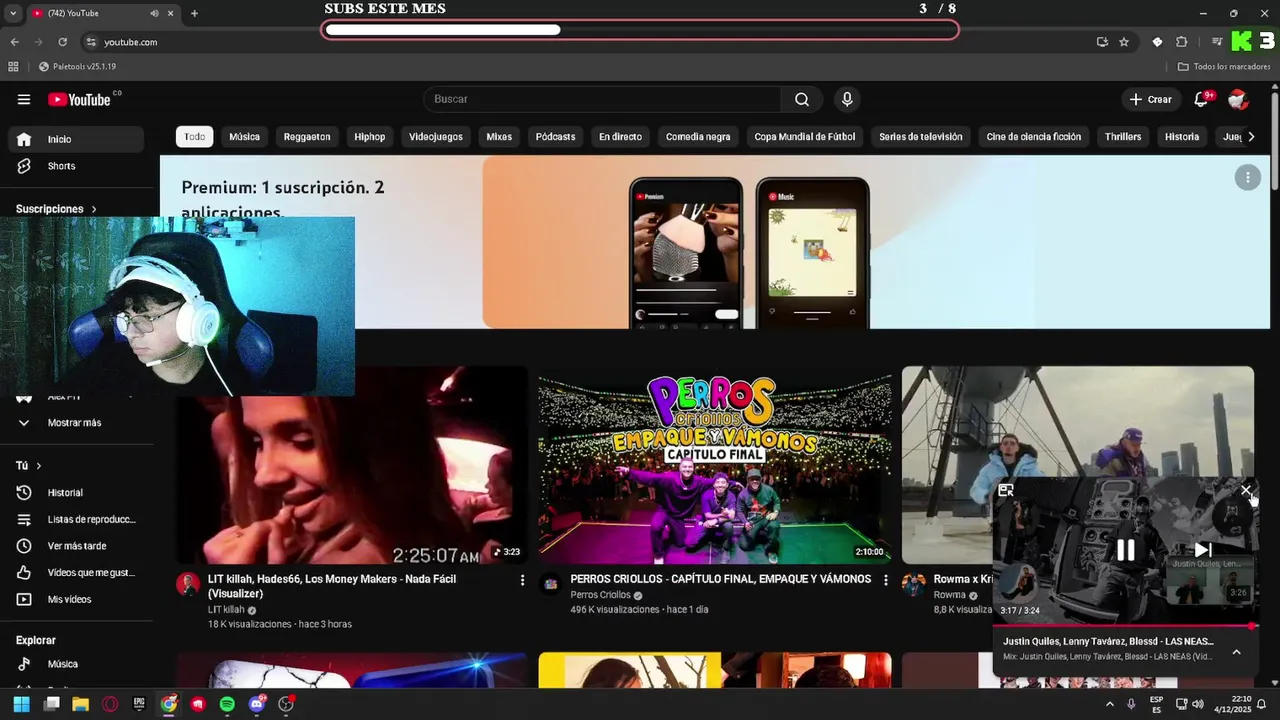1280x720 pixels.
Task: Open Perros Criollos channel avatar
Action: point(550,585)
